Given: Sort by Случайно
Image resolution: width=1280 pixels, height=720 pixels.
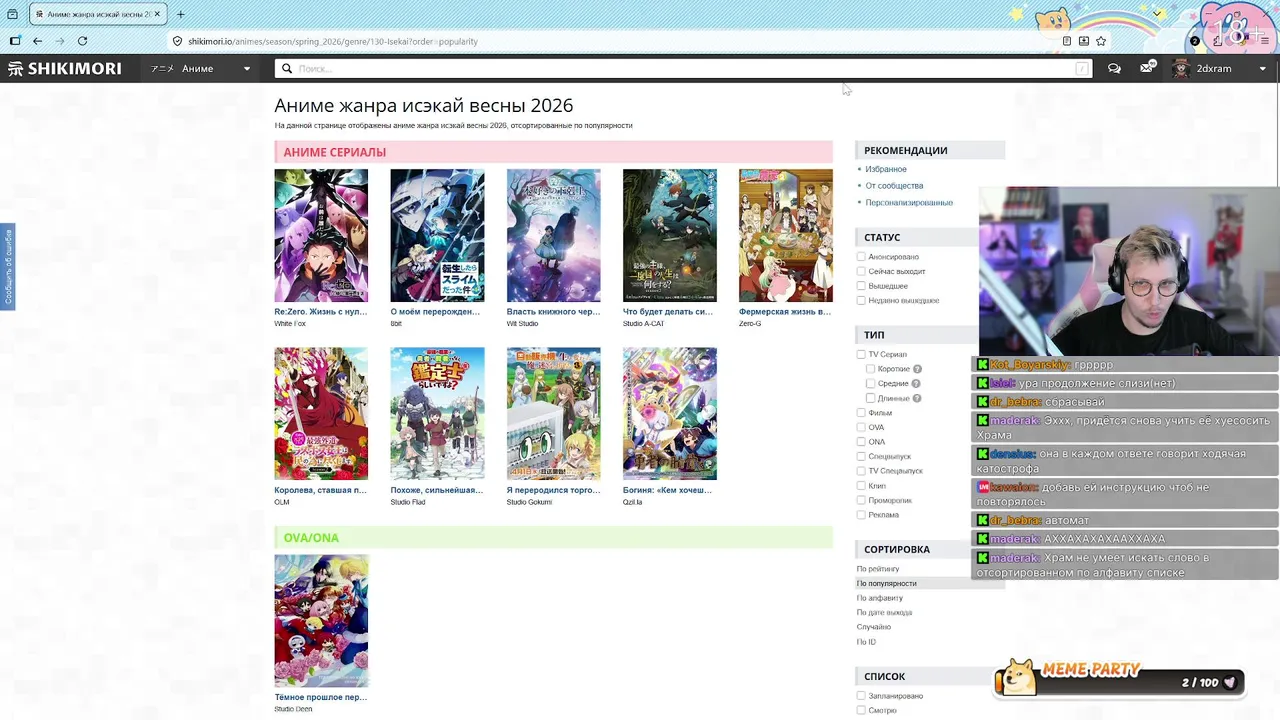Looking at the screenshot, I should coord(874,627).
